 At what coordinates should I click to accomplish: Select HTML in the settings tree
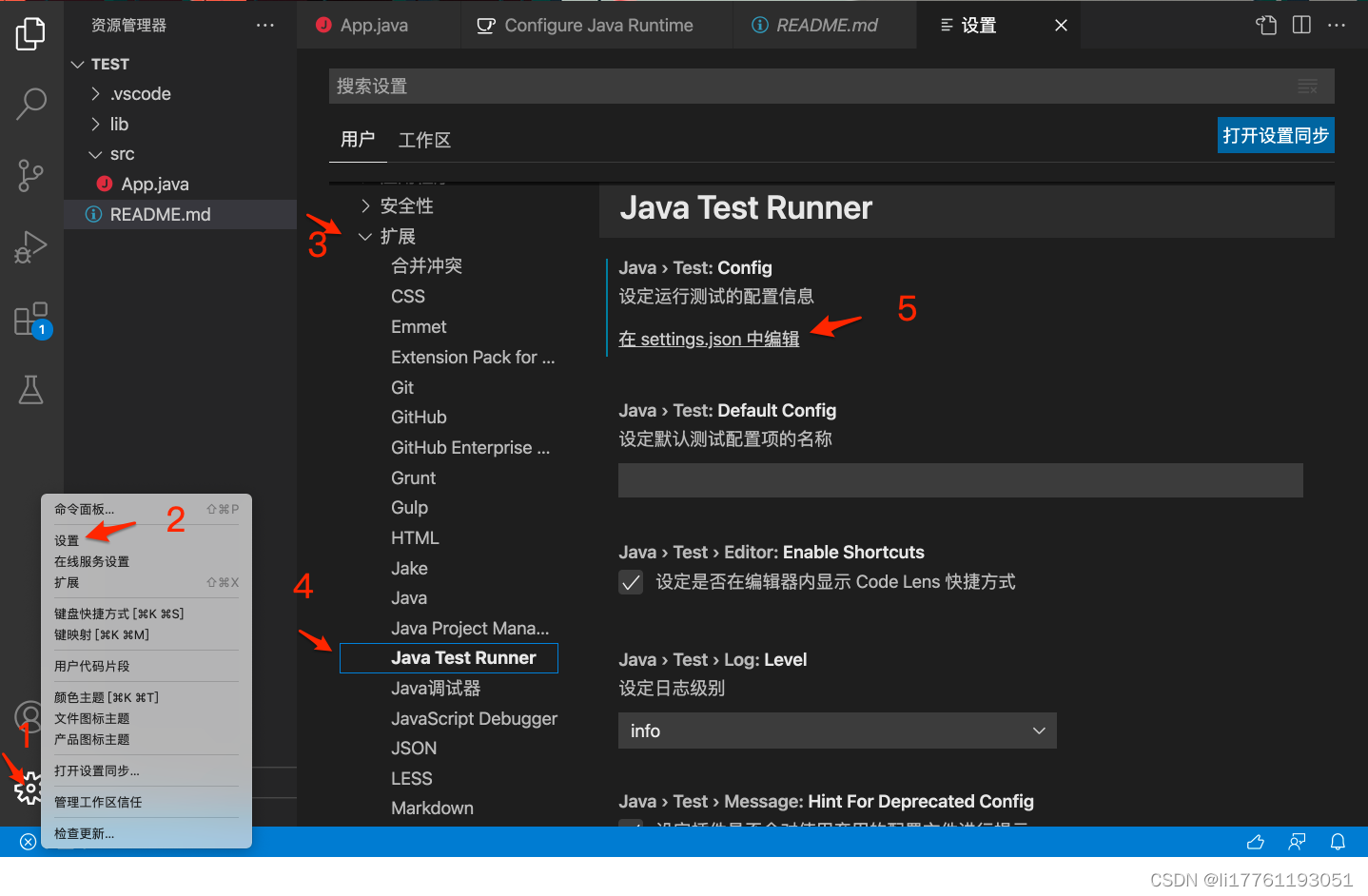415,537
